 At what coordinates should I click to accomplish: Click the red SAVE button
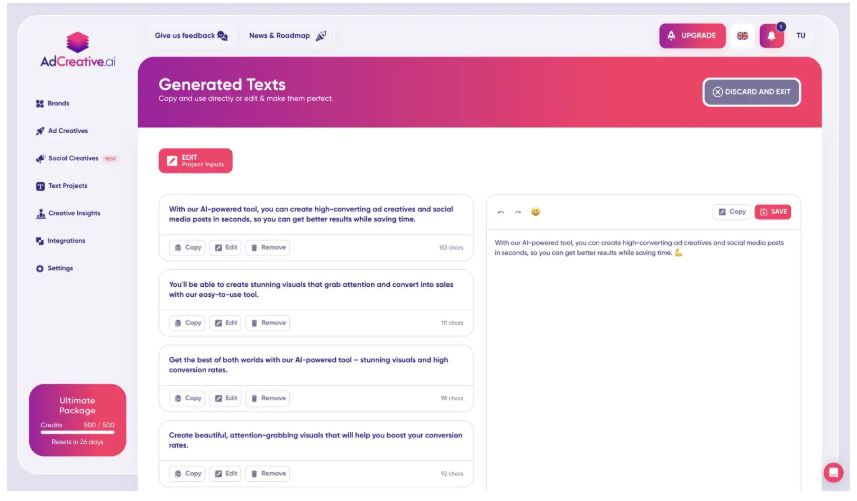click(x=773, y=212)
